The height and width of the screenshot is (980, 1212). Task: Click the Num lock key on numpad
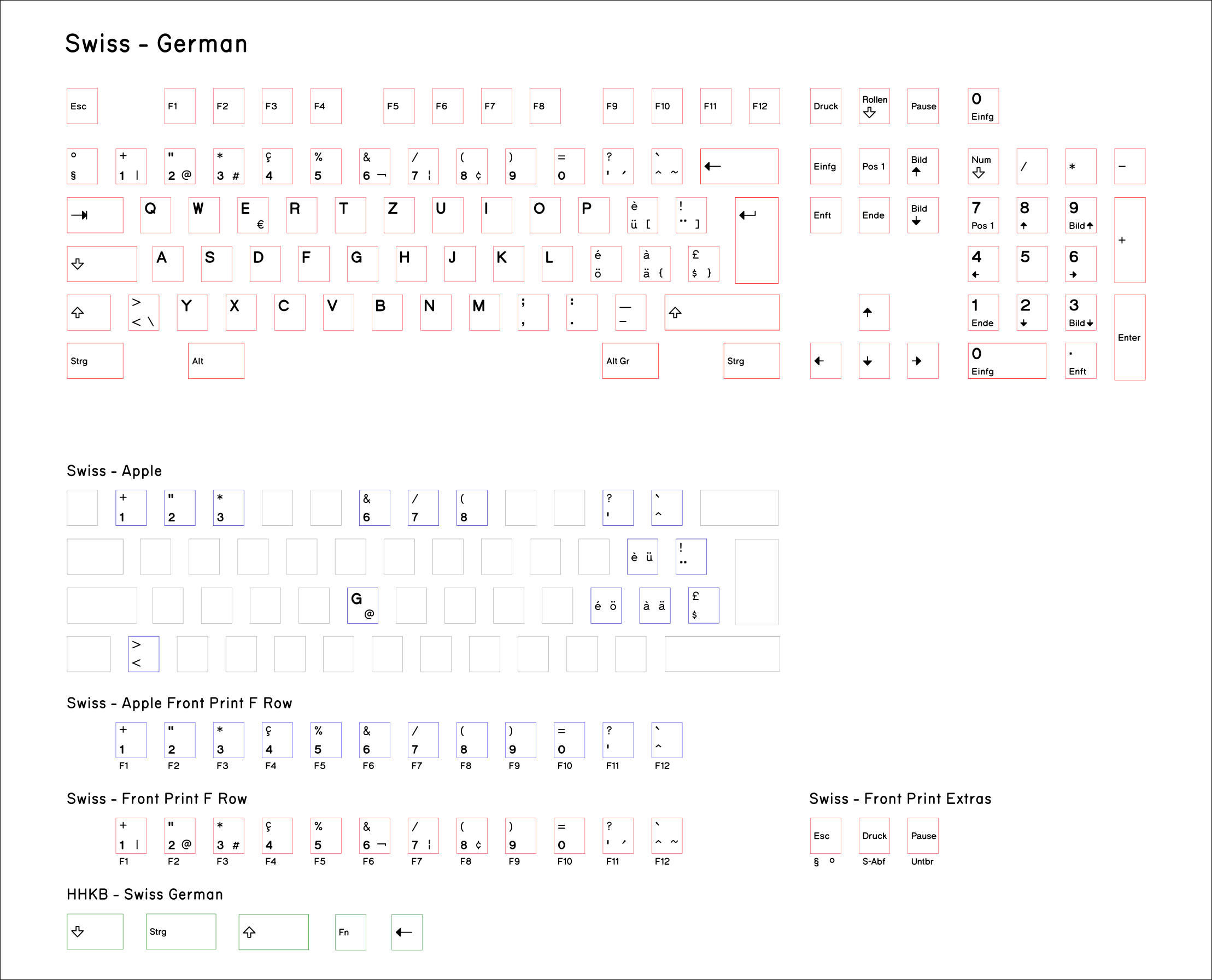[x=983, y=166]
